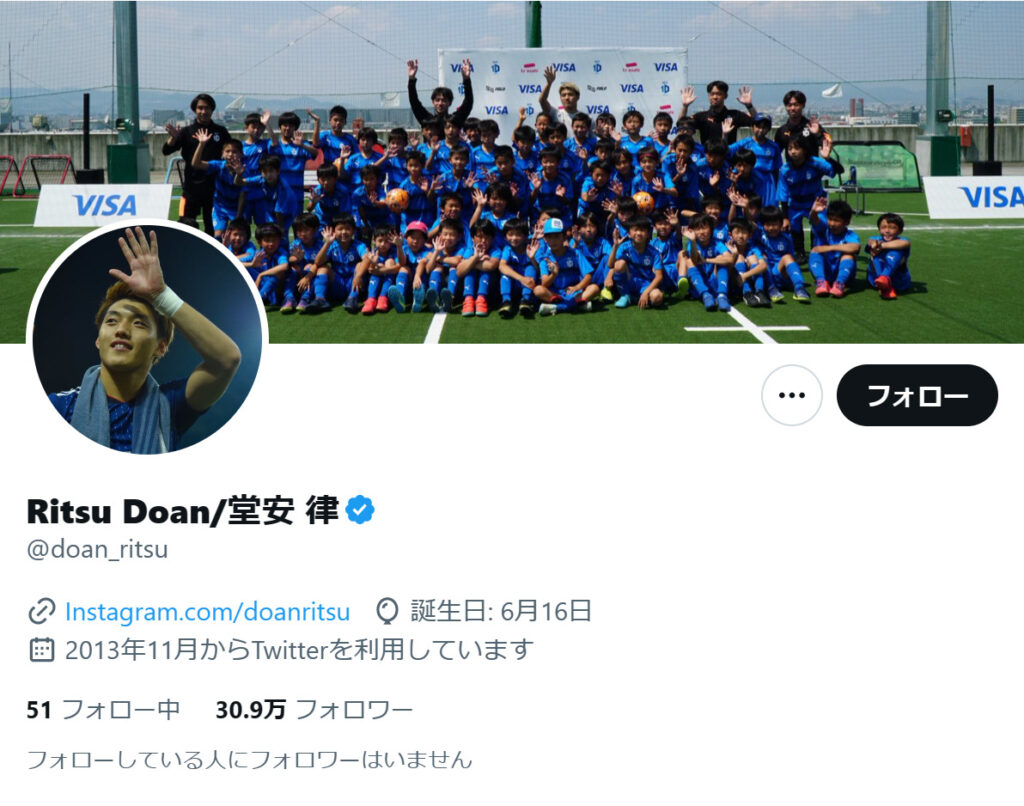Viewport: 1024px width, 806px height.
Task: Click the 2013年11月 Twitter join date text
Action: tap(299, 650)
